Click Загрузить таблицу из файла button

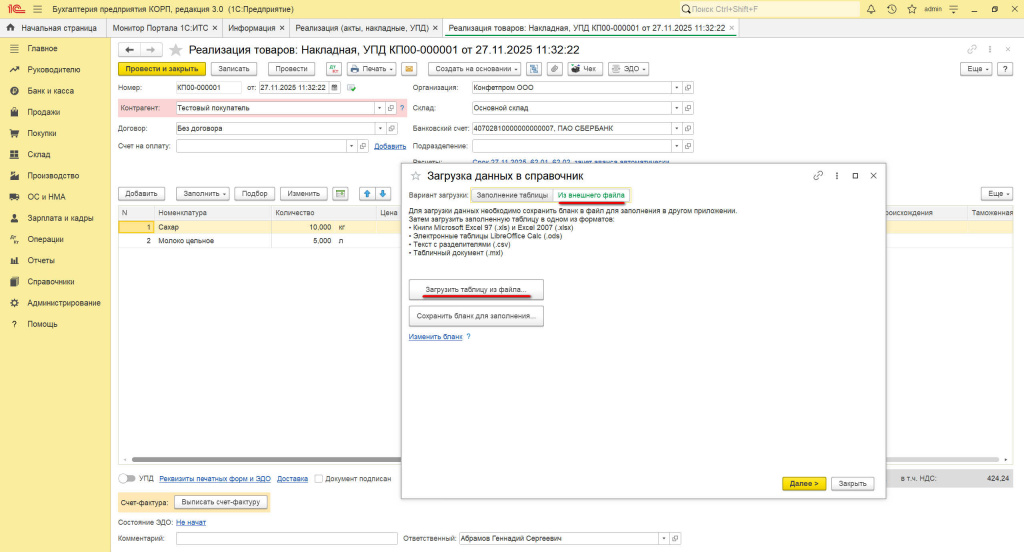476,290
